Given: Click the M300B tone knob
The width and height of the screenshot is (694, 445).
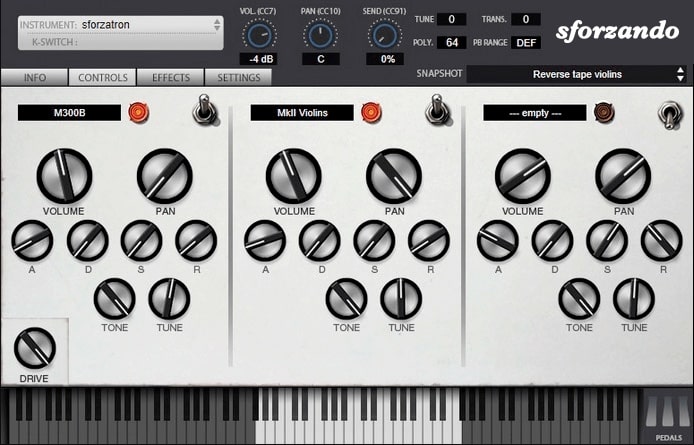Looking at the screenshot, I should point(115,299).
